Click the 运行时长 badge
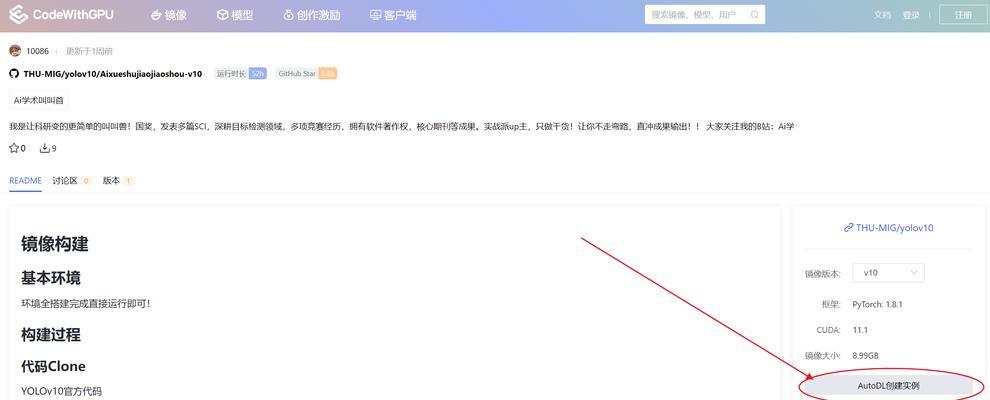990x400 pixels. pyautogui.click(x=241, y=74)
